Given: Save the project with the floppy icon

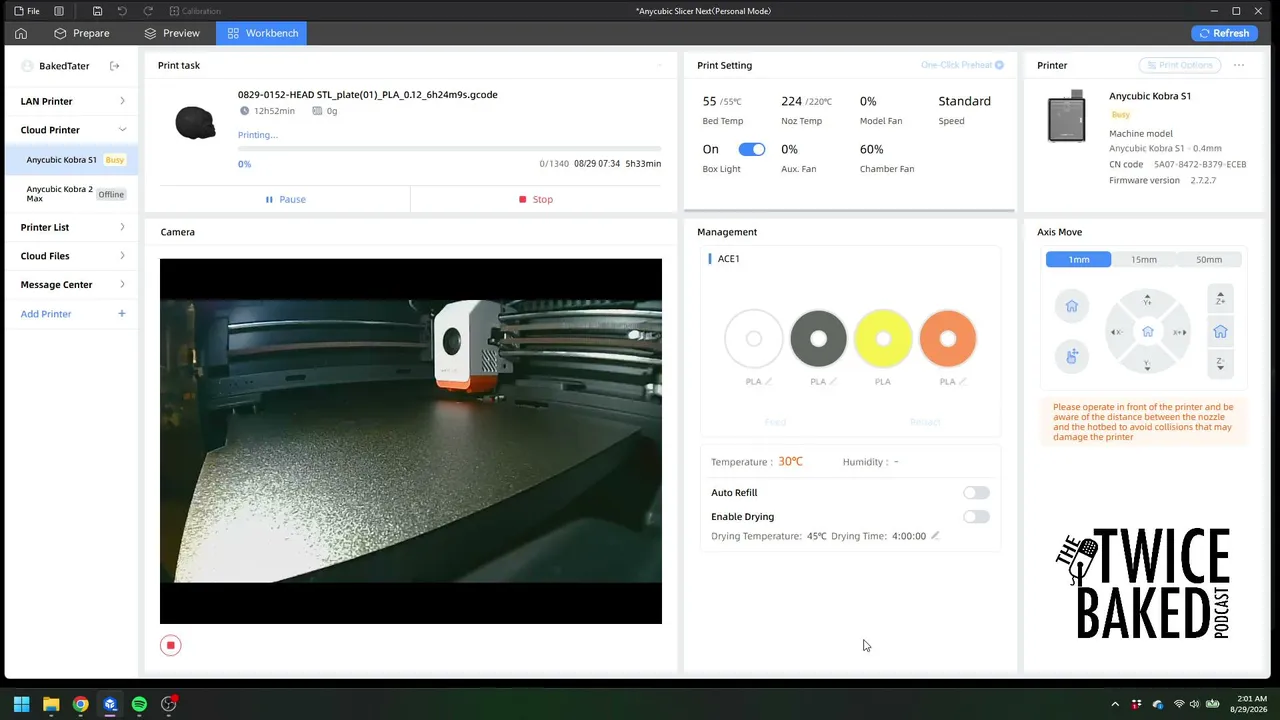Looking at the screenshot, I should tap(97, 11).
